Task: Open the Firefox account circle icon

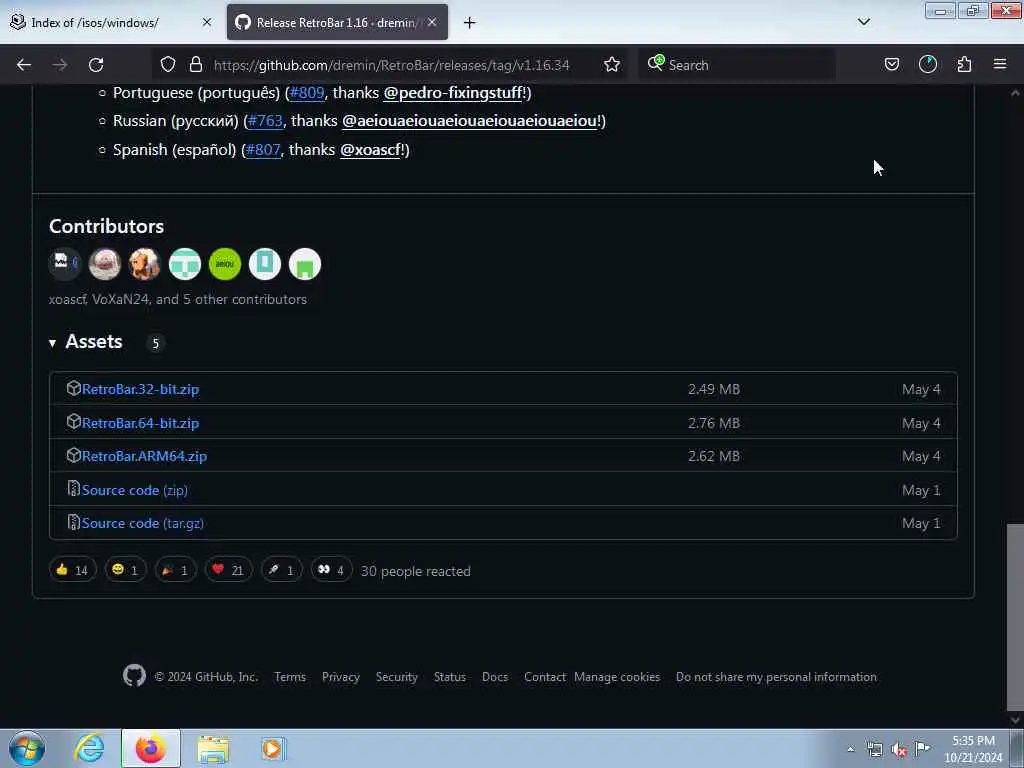Action: click(x=928, y=65)
